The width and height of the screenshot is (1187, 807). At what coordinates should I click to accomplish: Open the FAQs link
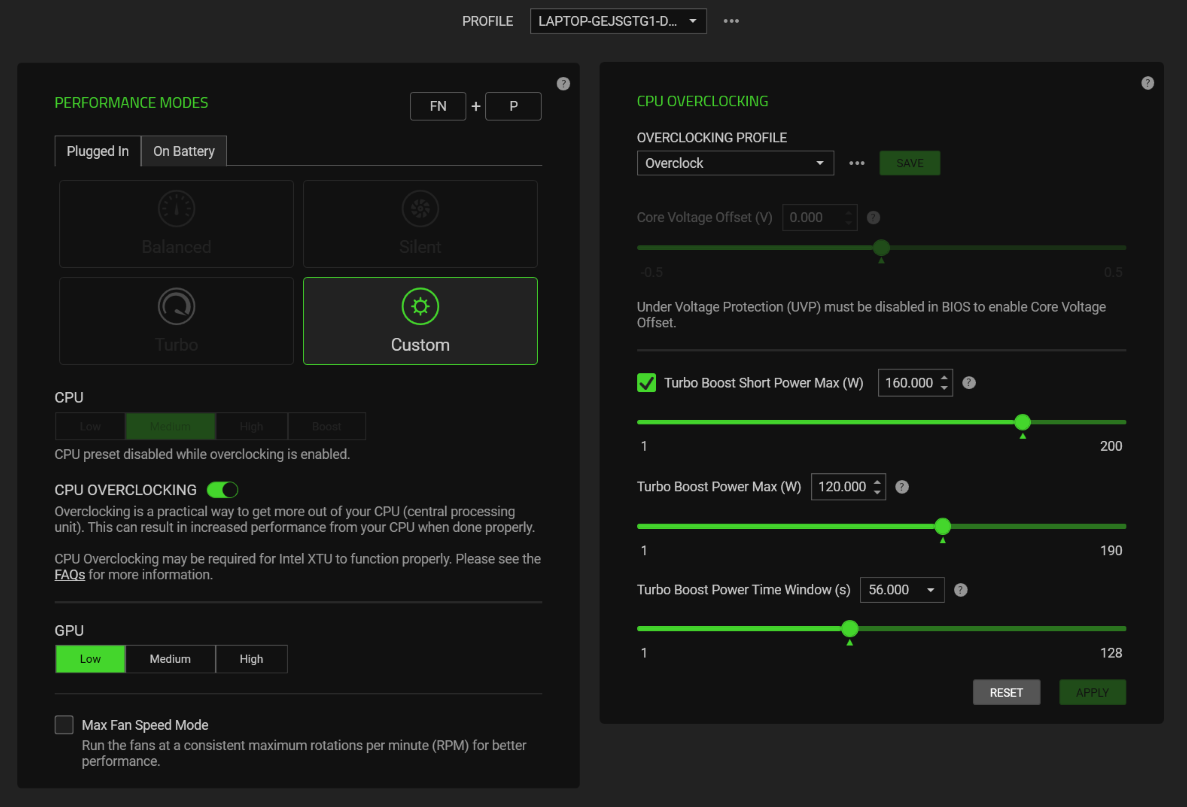pyautogui.click(x=70, y=574)
